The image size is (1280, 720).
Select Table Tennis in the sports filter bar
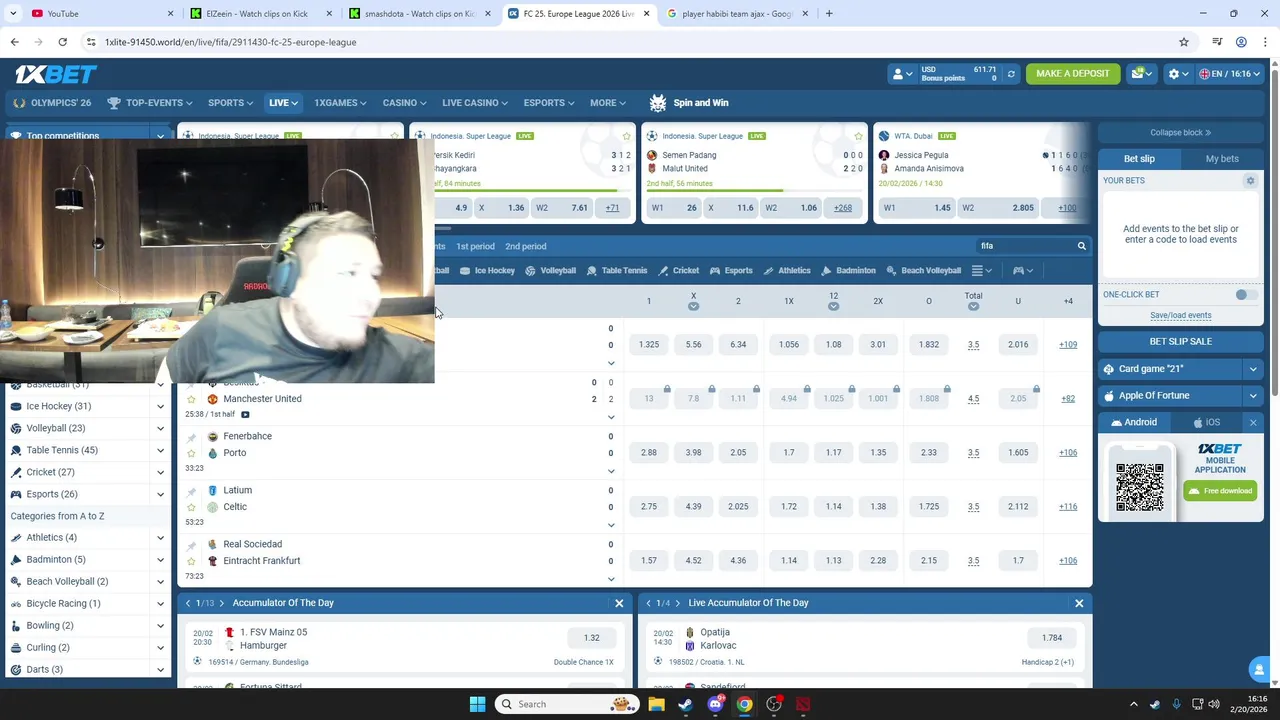point(617,271)
